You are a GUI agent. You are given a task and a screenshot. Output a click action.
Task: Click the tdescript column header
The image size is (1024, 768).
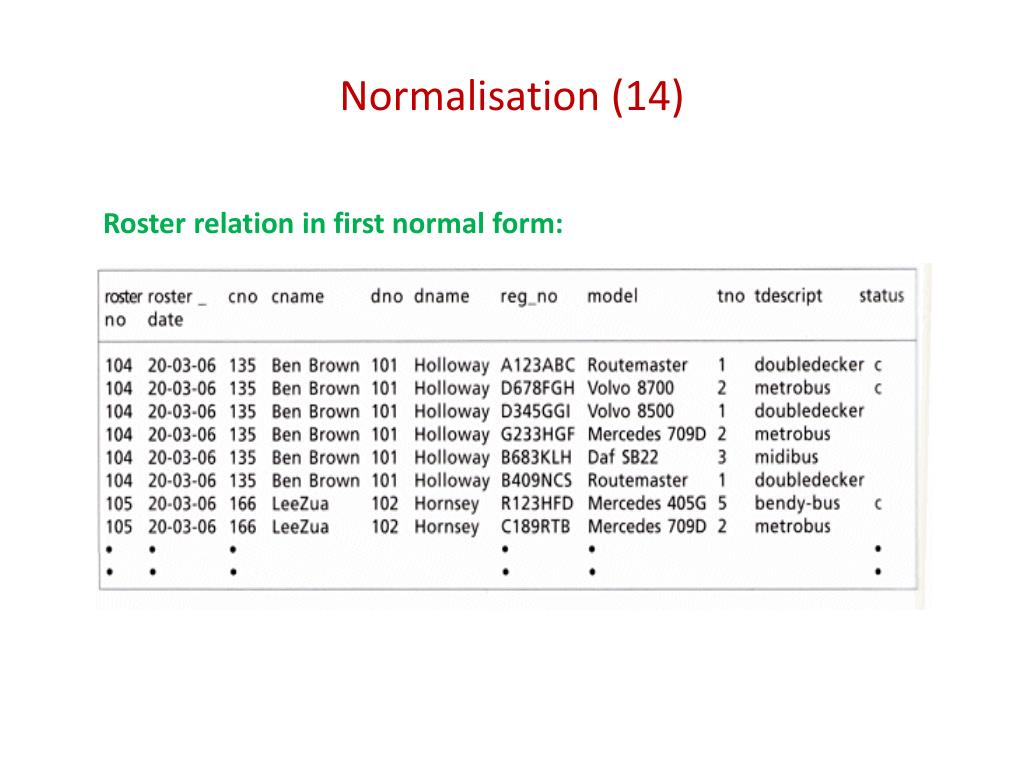pos(788,296)
